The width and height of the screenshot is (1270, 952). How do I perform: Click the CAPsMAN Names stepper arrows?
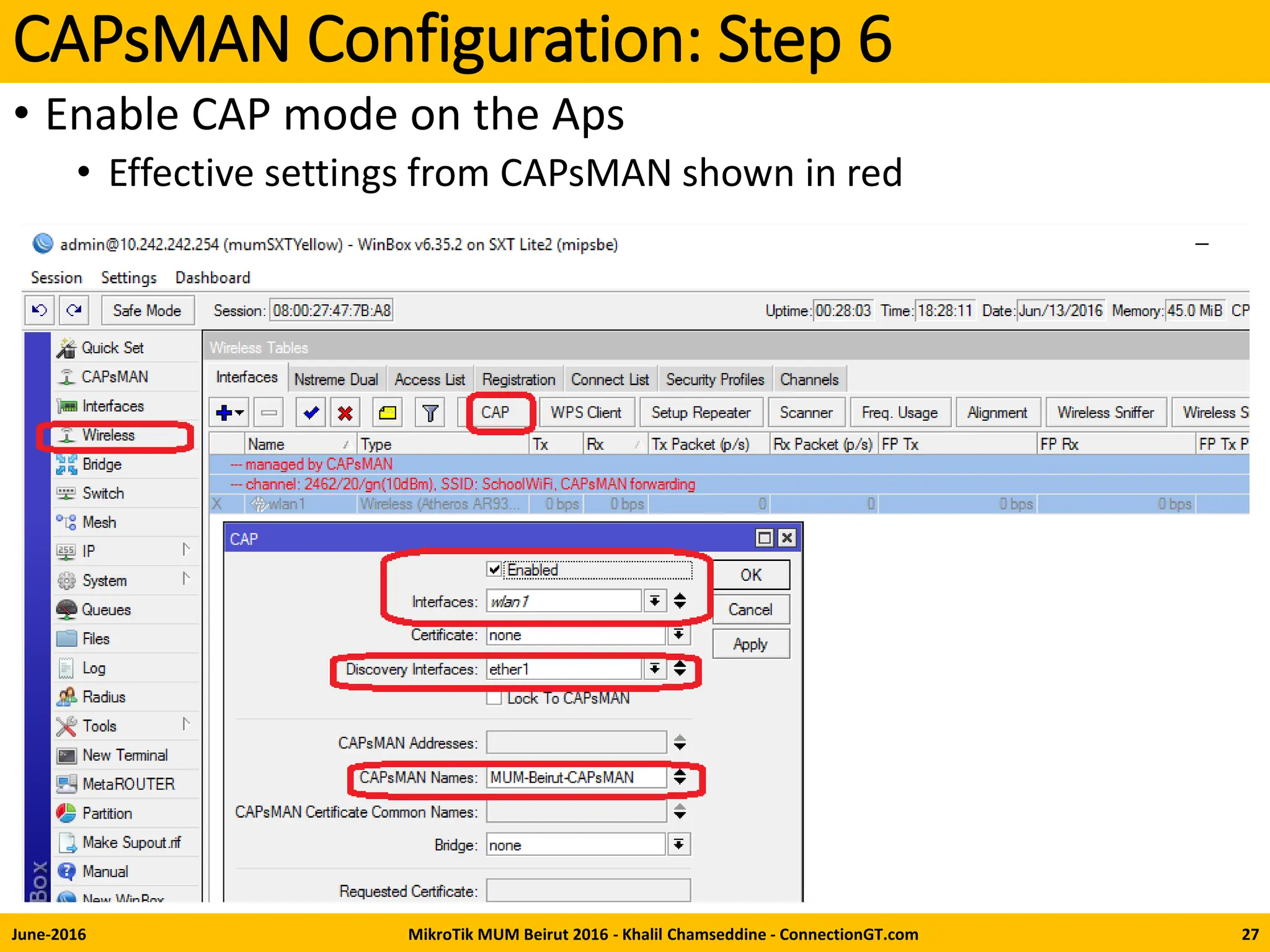[680, 777]
